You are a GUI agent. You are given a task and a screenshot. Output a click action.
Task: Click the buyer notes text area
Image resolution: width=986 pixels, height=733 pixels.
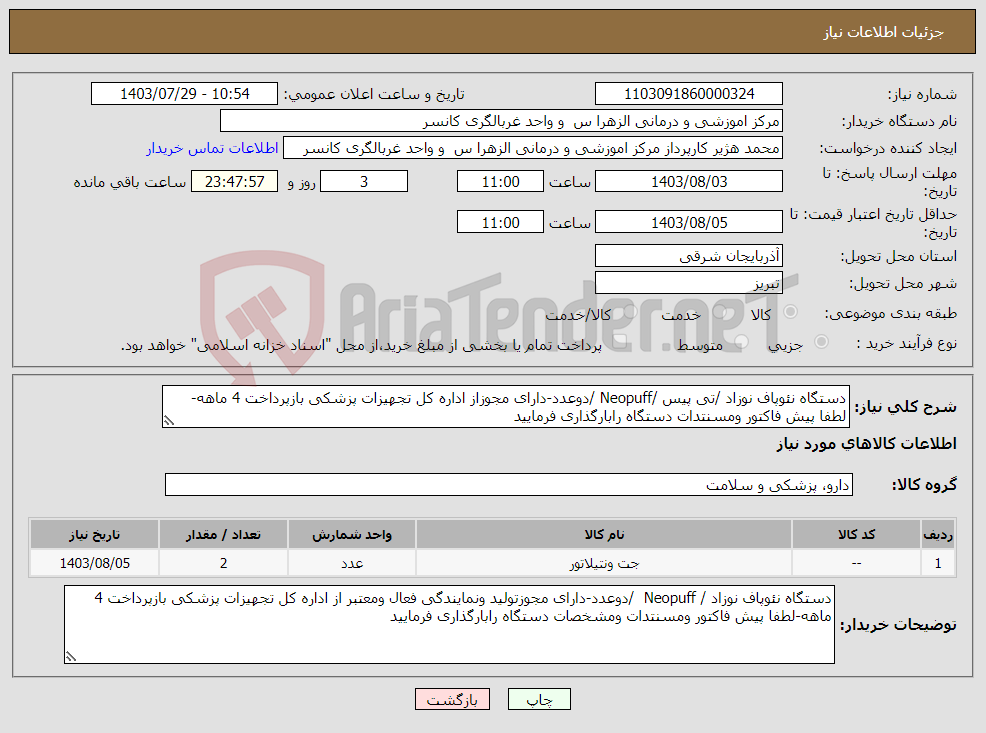coord(449,624)
